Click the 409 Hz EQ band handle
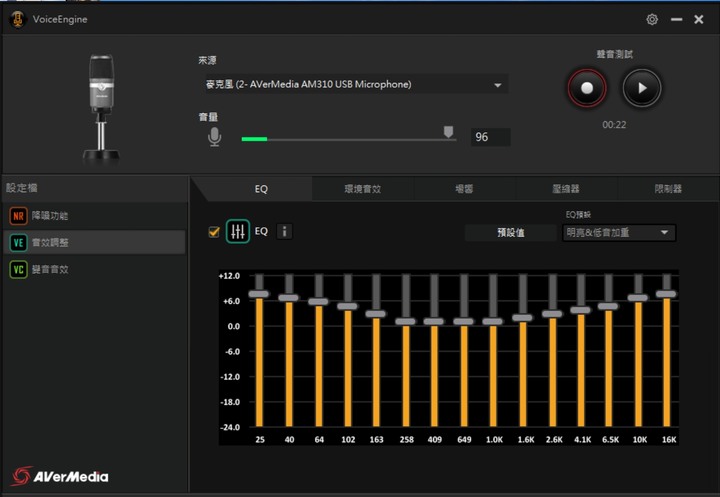The height and width of the screenshot is (497, 720). pyautogui.click(x=434, y=322)
